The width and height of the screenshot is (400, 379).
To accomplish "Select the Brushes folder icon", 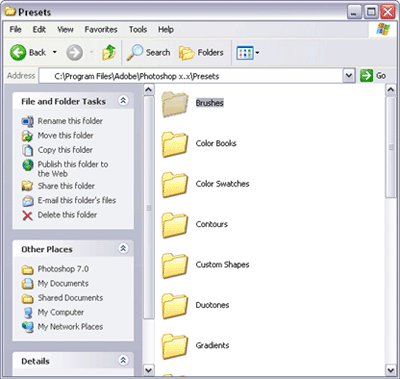I will [x=174, y=104].
